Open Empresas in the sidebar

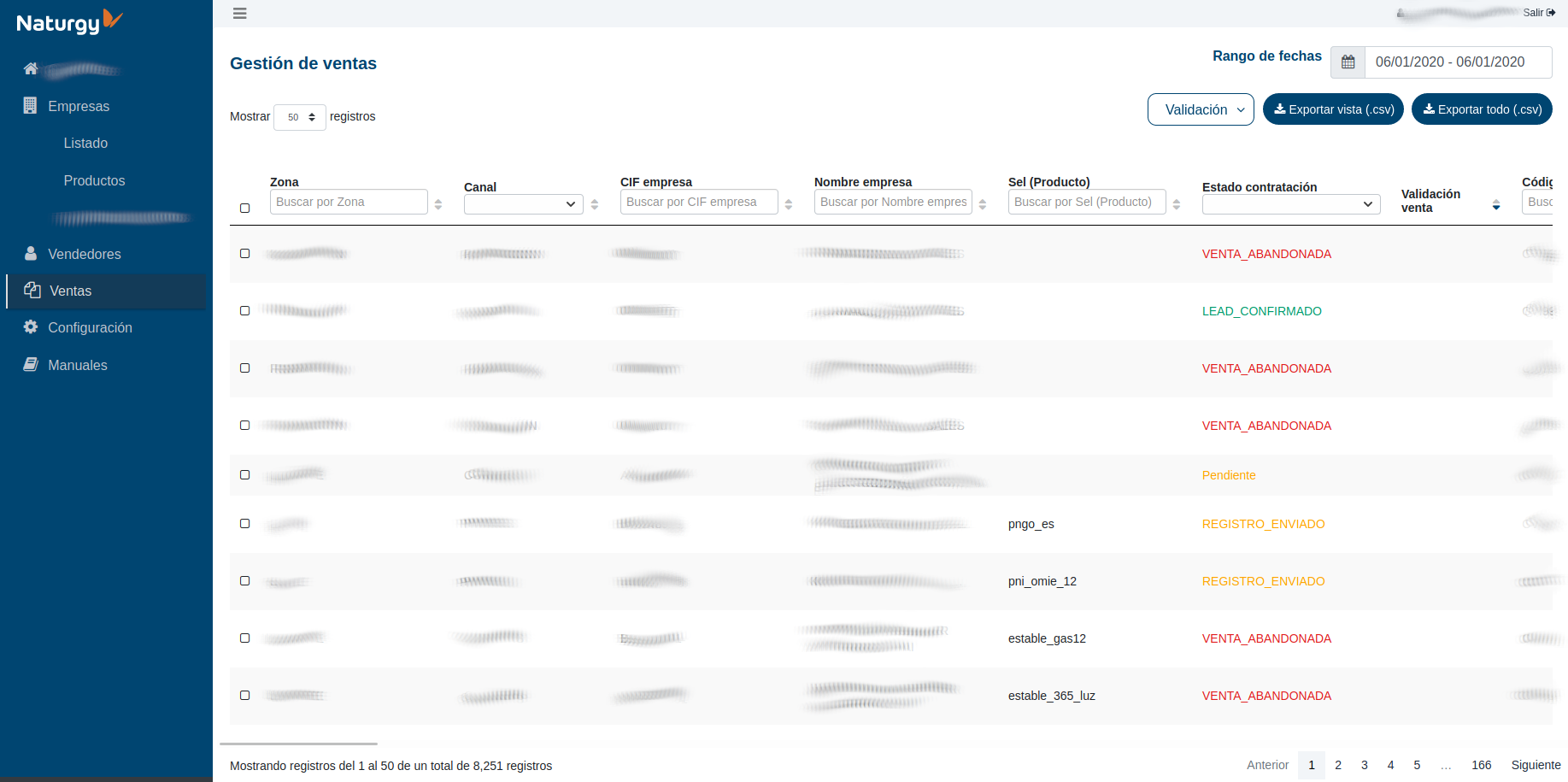point(79,106)
